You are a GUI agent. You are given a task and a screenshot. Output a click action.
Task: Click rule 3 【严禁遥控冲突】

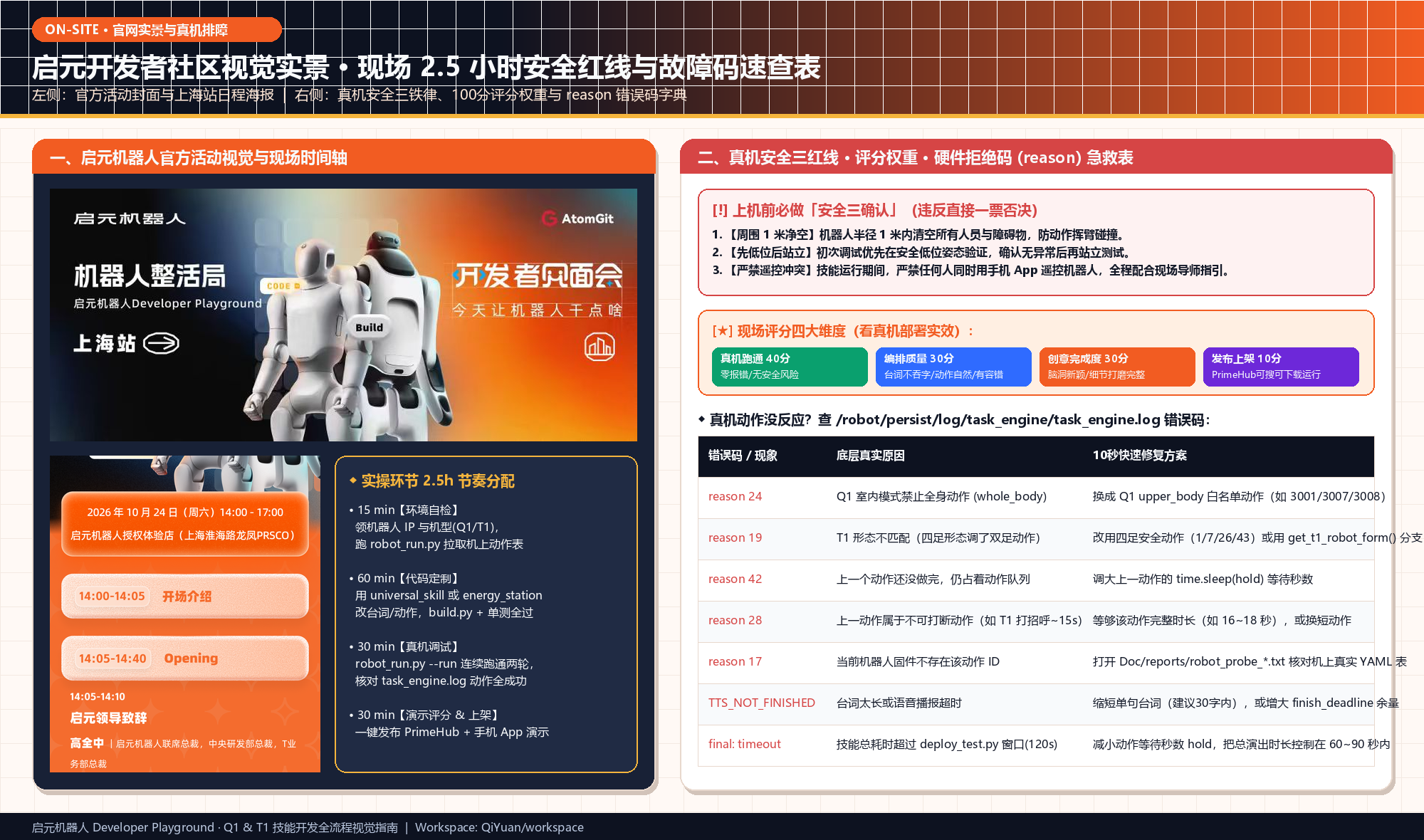tap(971, 270)
